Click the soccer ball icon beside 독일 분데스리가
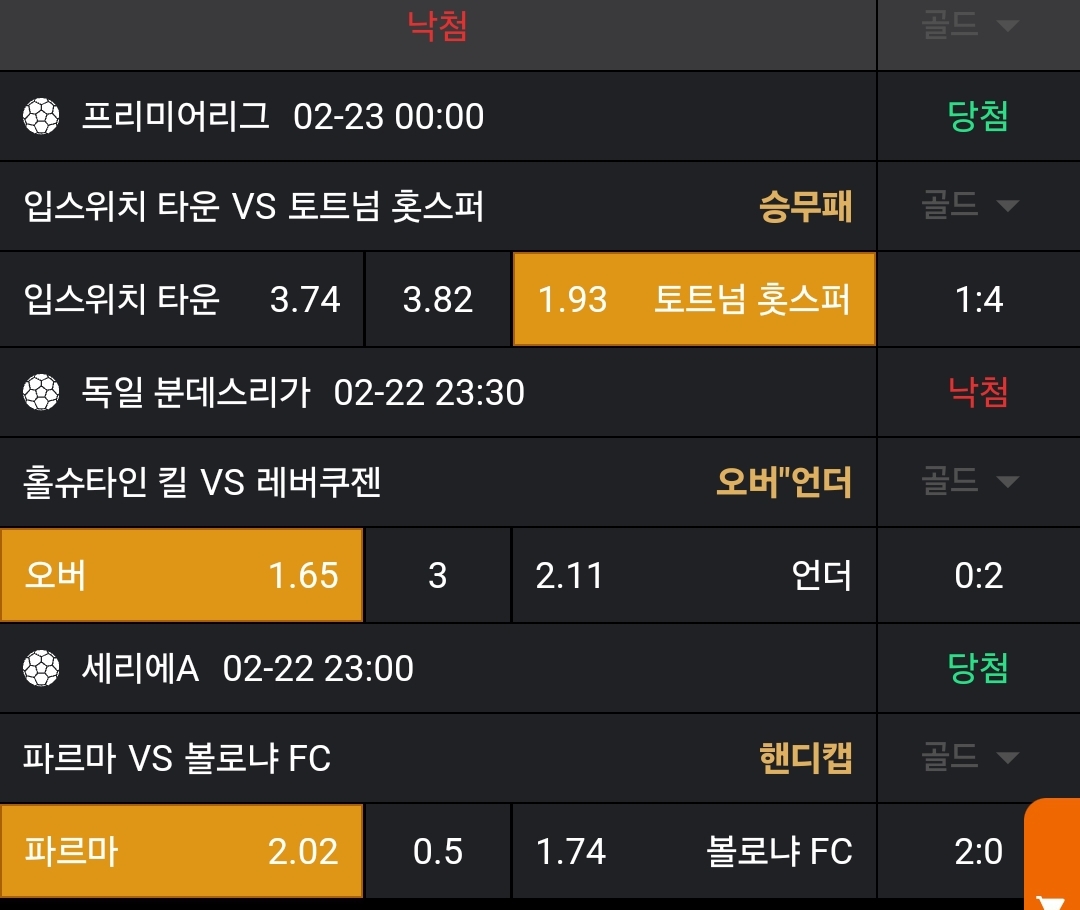1080x910 pixels. point(42,393)
